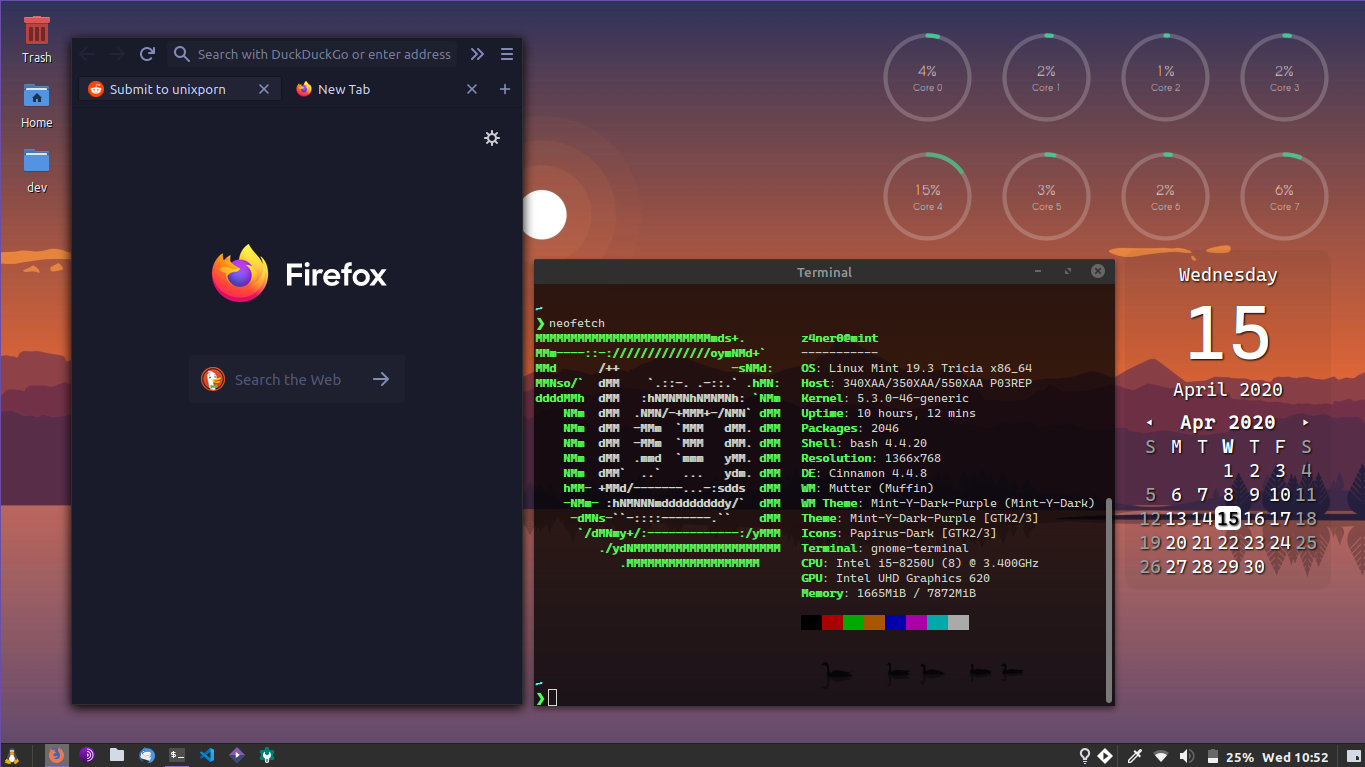Viewport: 1365px width, 767px height.
Task: Click the Search the Web field
Action: 297,379
